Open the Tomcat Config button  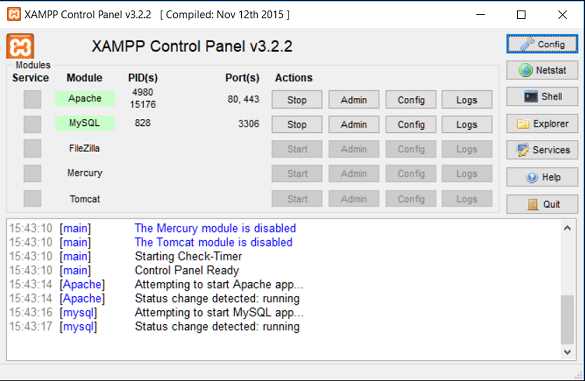[411, 199]
